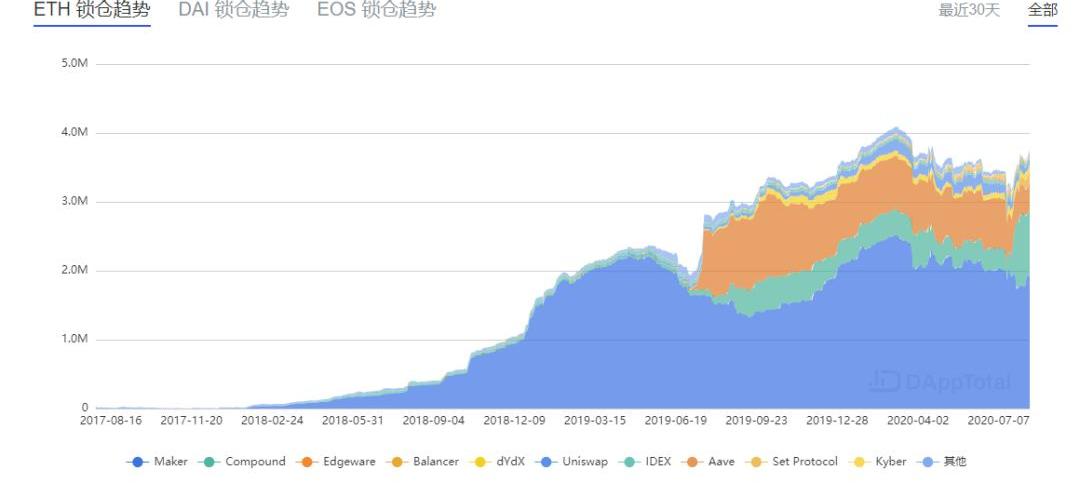Hide the Uniswap series in legend
1080x494 pixels.
point(571,462)
